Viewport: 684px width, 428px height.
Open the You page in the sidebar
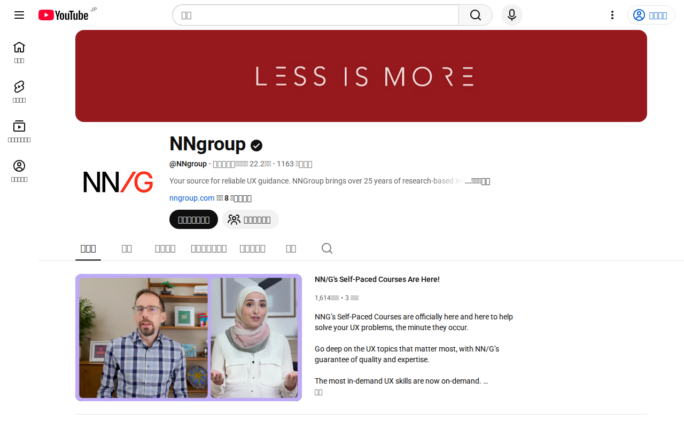point(19,170)
